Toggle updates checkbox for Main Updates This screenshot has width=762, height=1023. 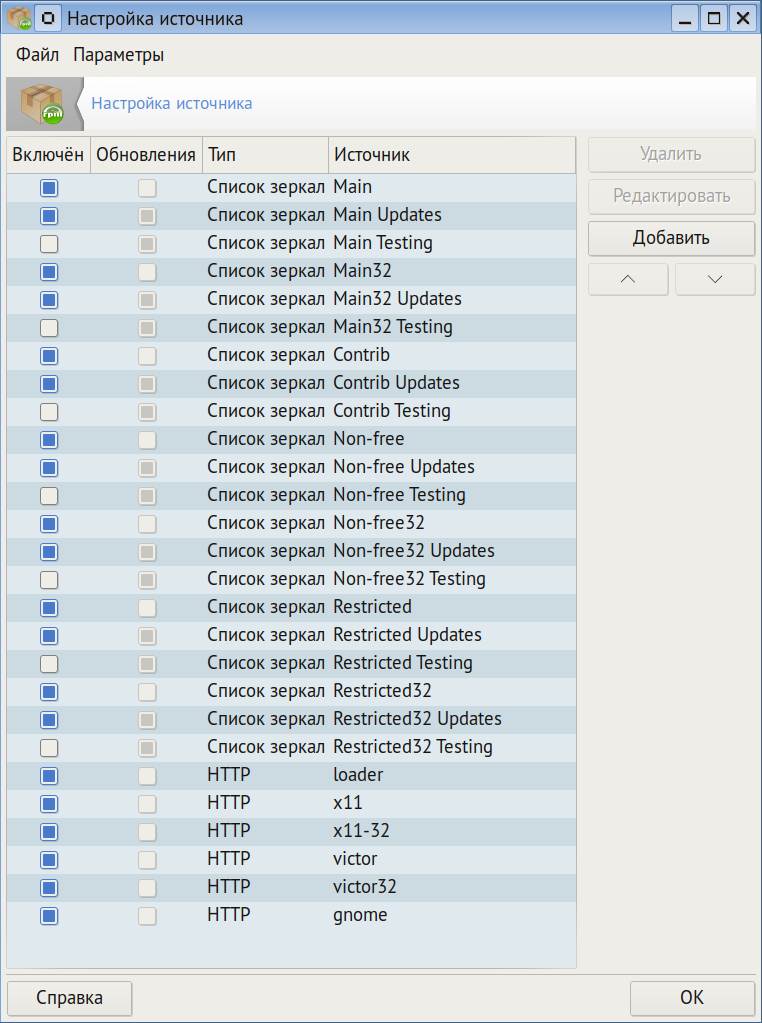tap(147, 216)
